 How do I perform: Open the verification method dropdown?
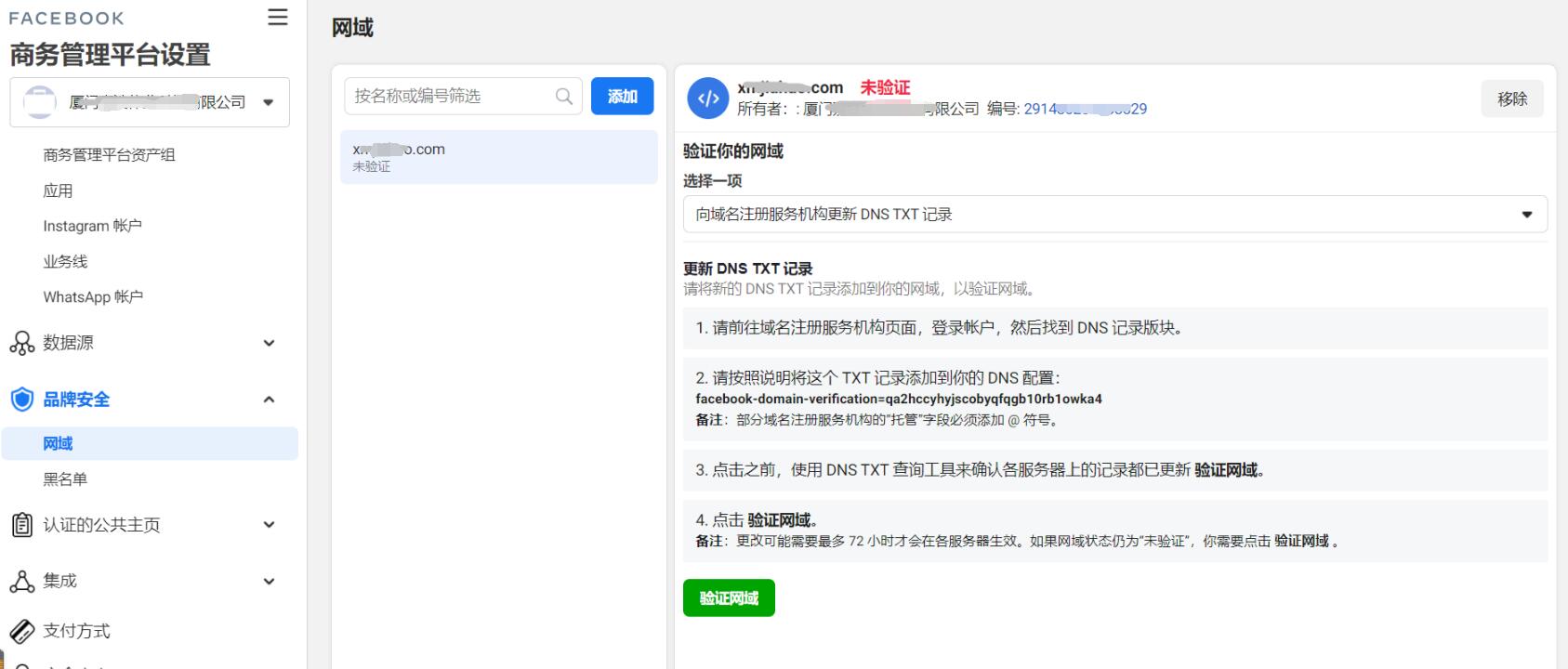click(x=1114, y=214)
